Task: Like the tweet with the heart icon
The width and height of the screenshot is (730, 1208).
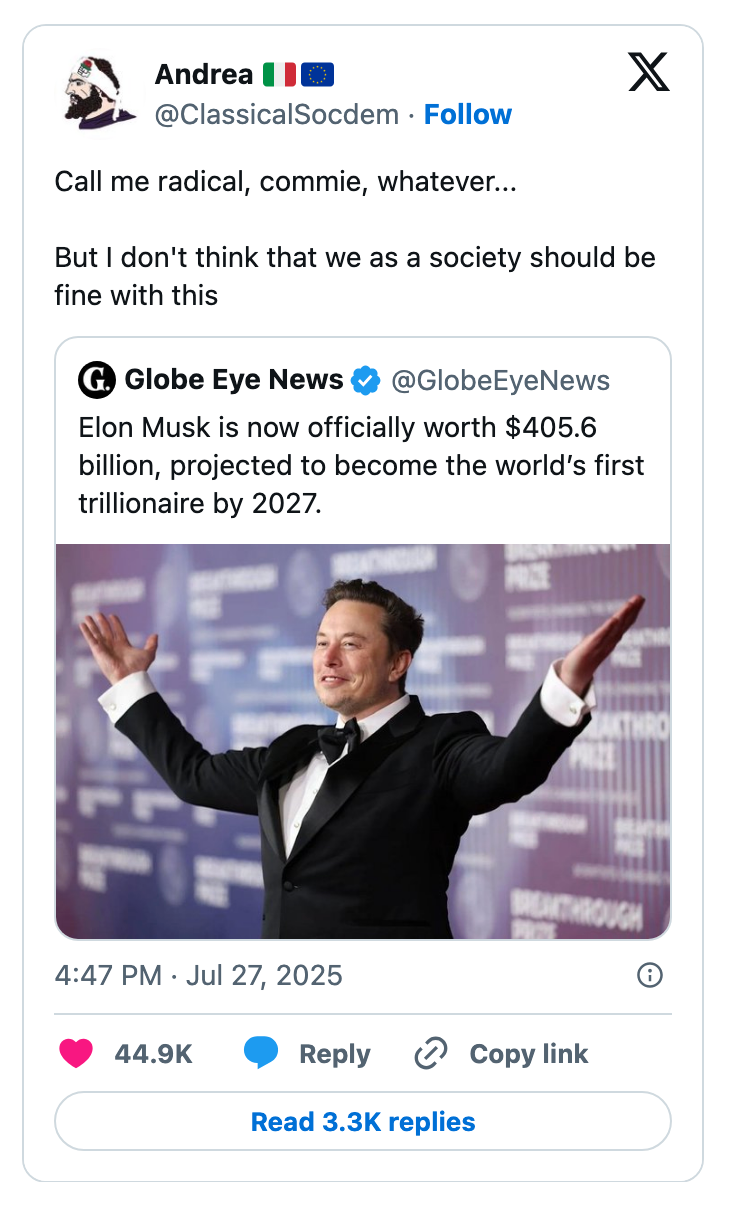Action: pyautogui.click(x=76, y=1053)
